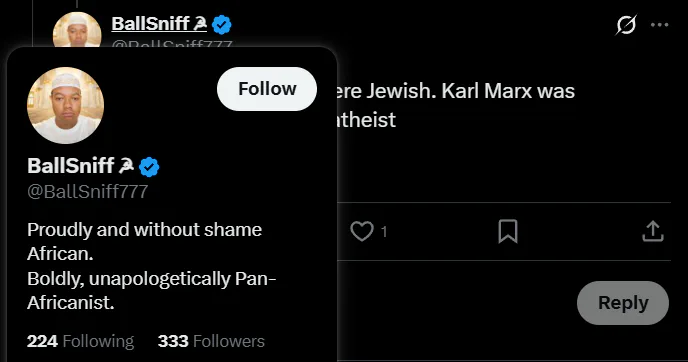The height and width of the screenshot is (362, 688).
Task: Open the 224 Following list
Action: pyautogui.click(x=80, y=341)
